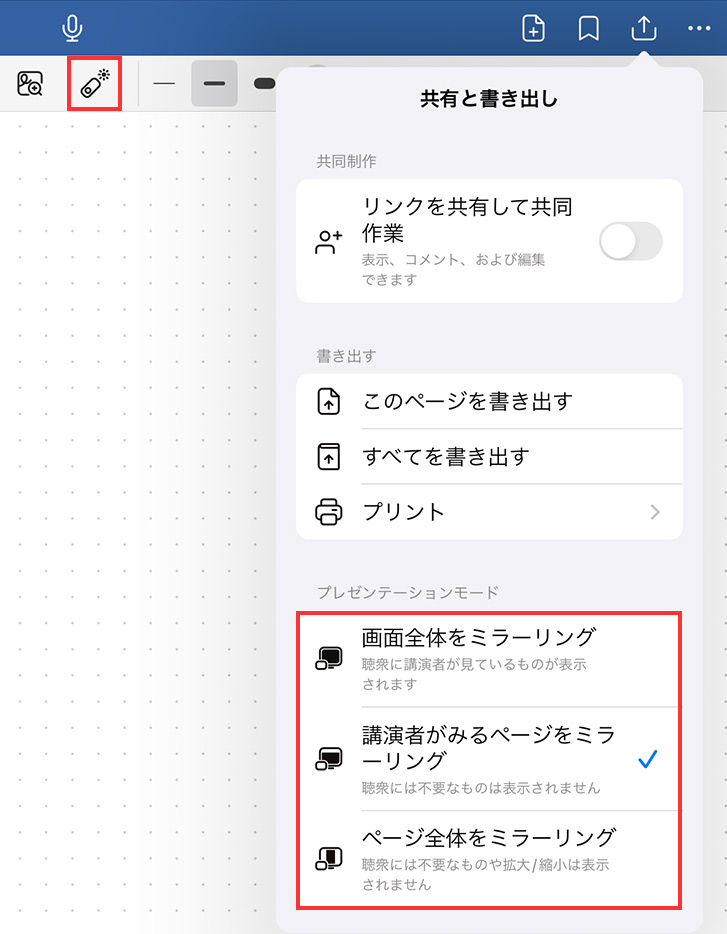The image size is (727, 934).
Task: Select the laser pointer tool
Action: pos(95,83)
